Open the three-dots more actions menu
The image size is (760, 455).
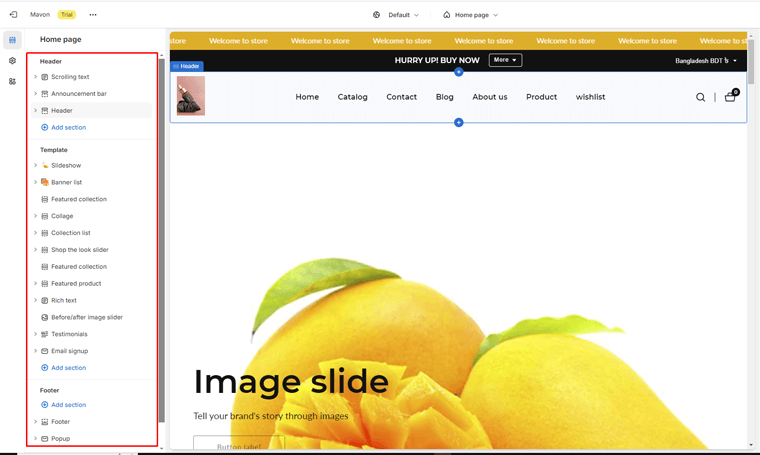(93, 15)
